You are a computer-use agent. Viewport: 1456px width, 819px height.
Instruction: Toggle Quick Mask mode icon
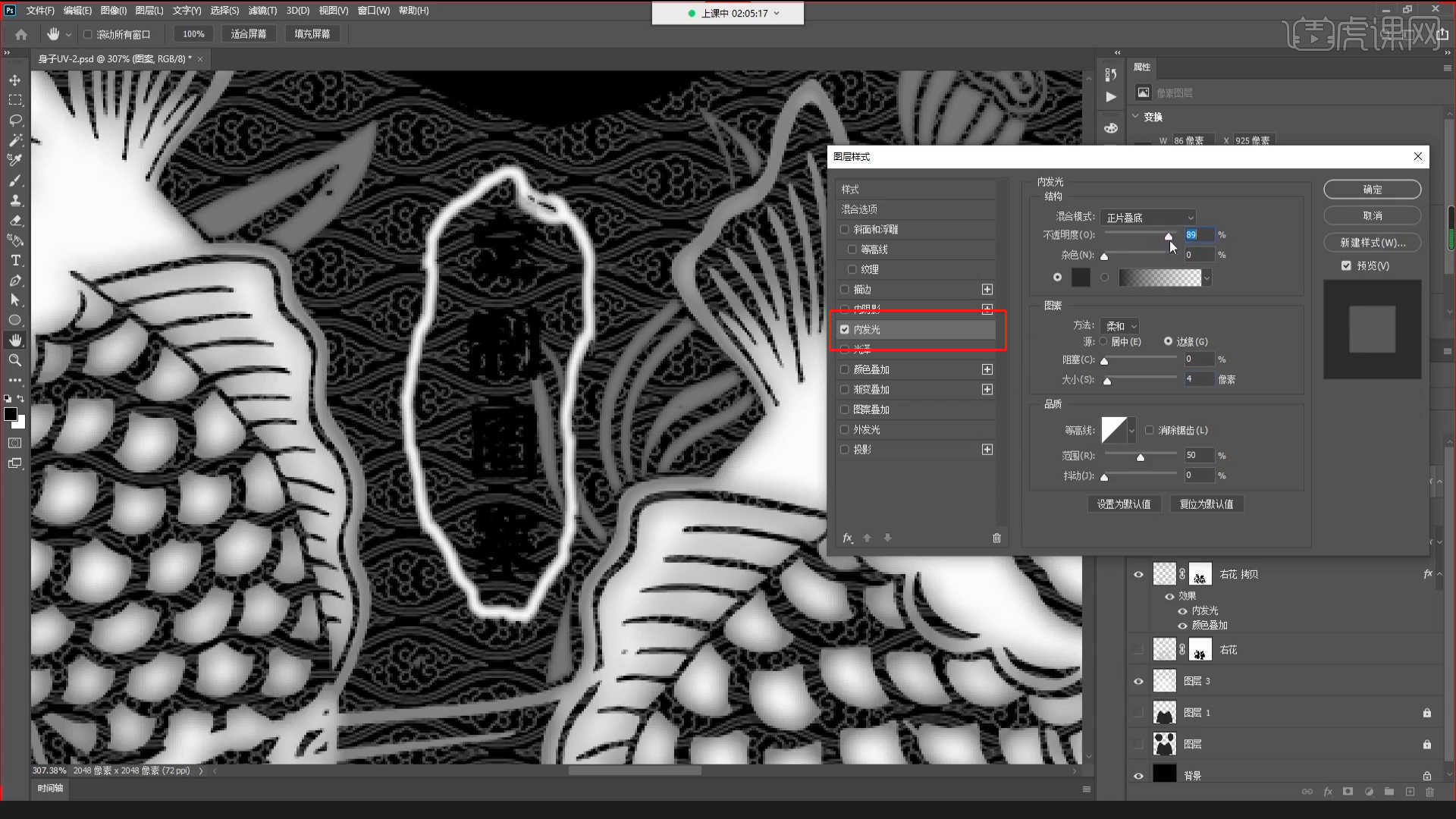click(15, 443)
